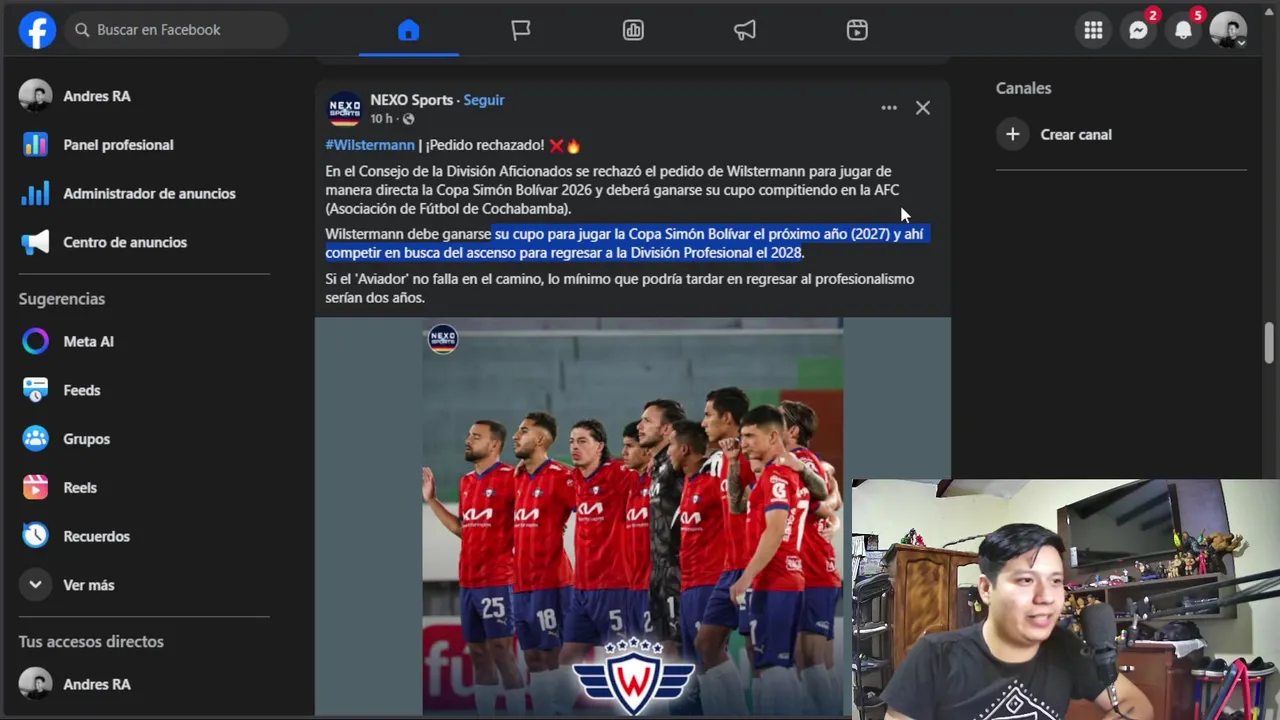Screen dimensions: 1280x720
Task: Click the Buscar en Facebook search field
Action: click(177, 30)
